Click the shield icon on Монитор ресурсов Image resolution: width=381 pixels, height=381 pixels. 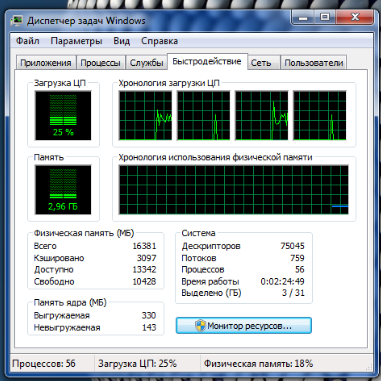(200, 325)
